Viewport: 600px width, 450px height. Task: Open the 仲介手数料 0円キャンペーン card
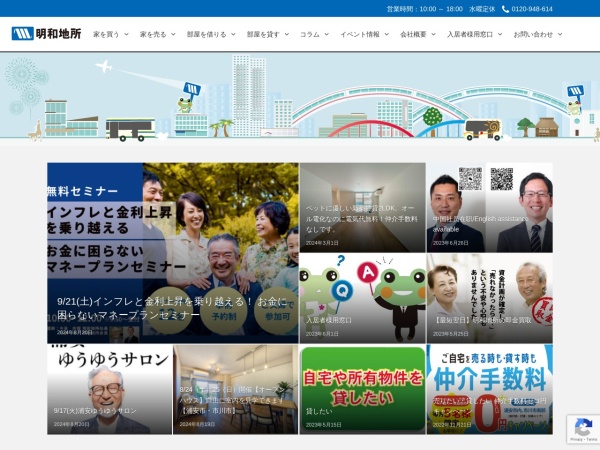coord(490,389)
